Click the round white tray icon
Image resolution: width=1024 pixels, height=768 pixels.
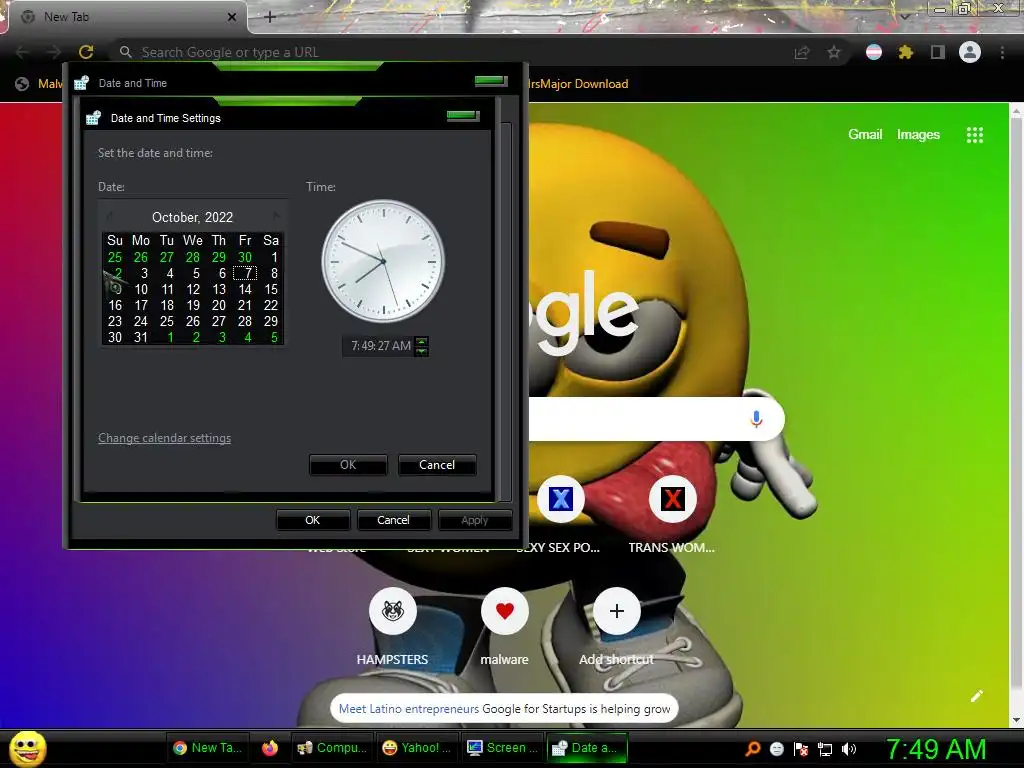coord(776,749)
